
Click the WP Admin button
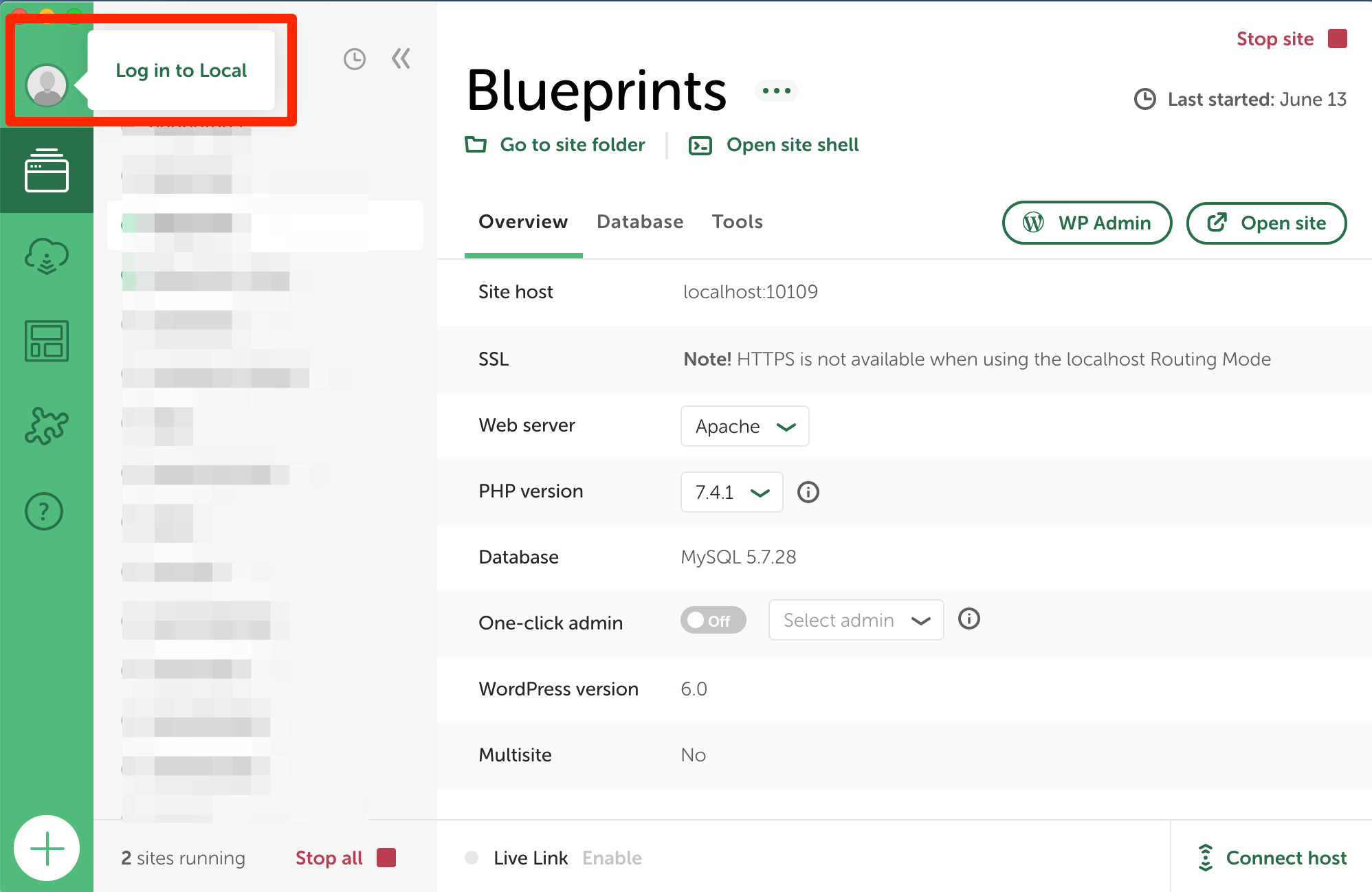pyautogui.click(x=1087, y=223)
